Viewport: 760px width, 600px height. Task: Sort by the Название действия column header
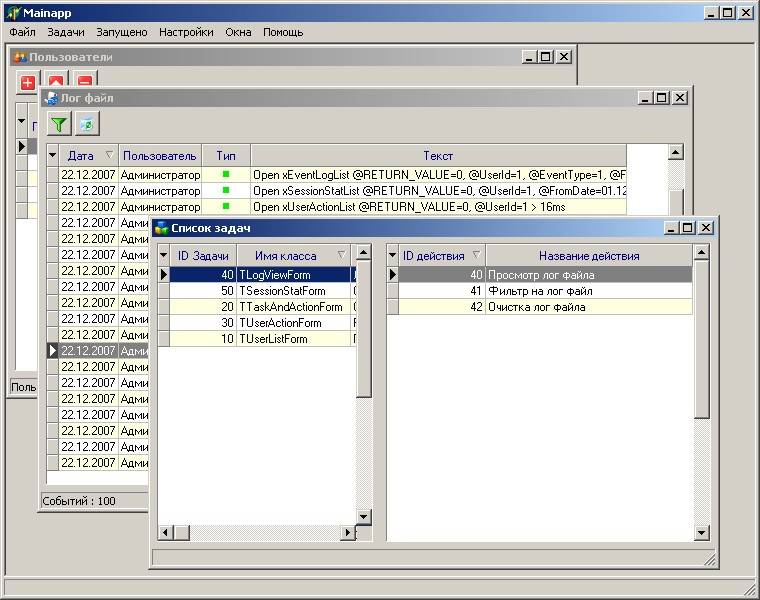(x=589, y=255)
